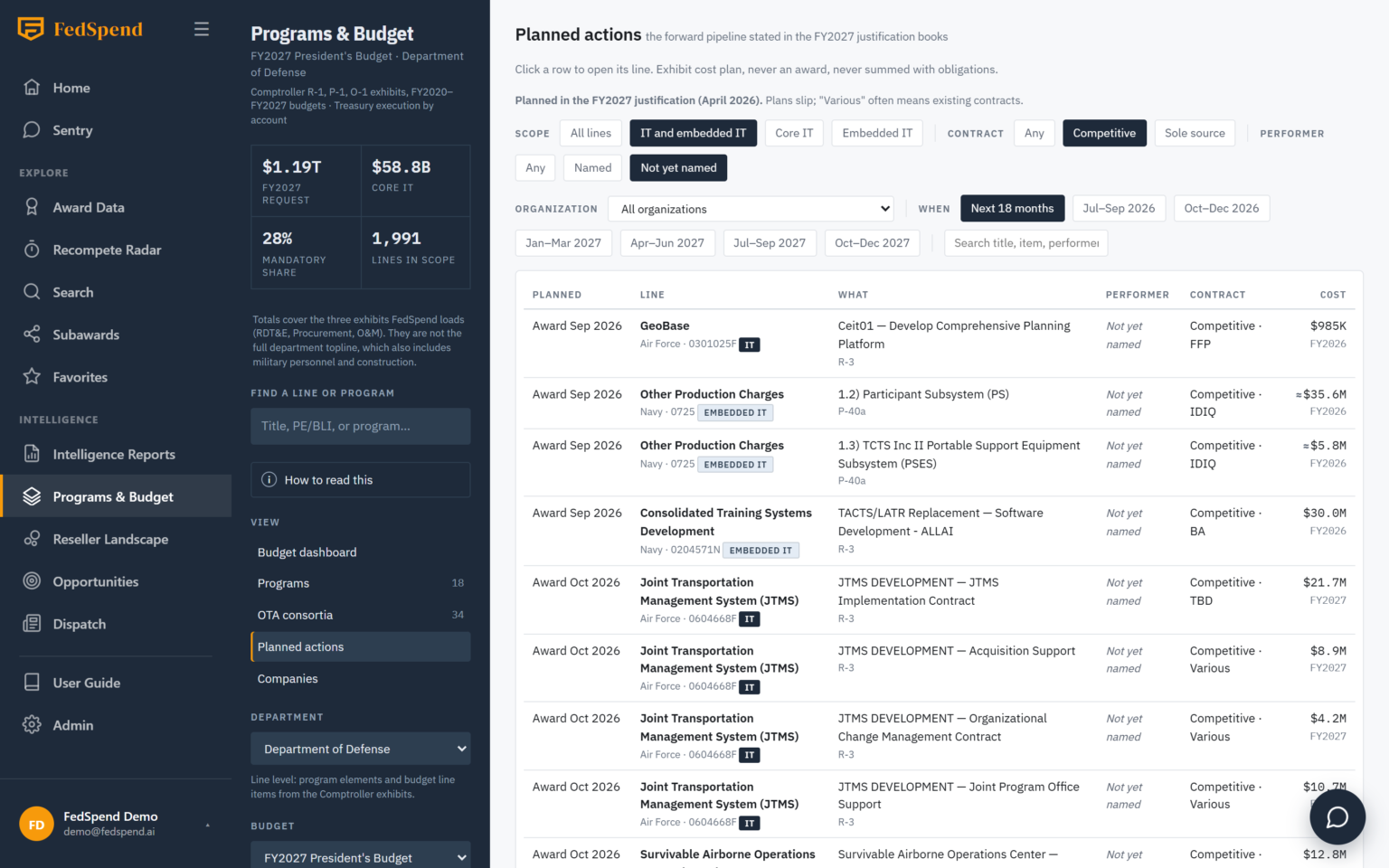The width and height of the screenshot is (1389, 868).
Task: Click the Award Data ribbon icon
Action: (x=32, y=207)
